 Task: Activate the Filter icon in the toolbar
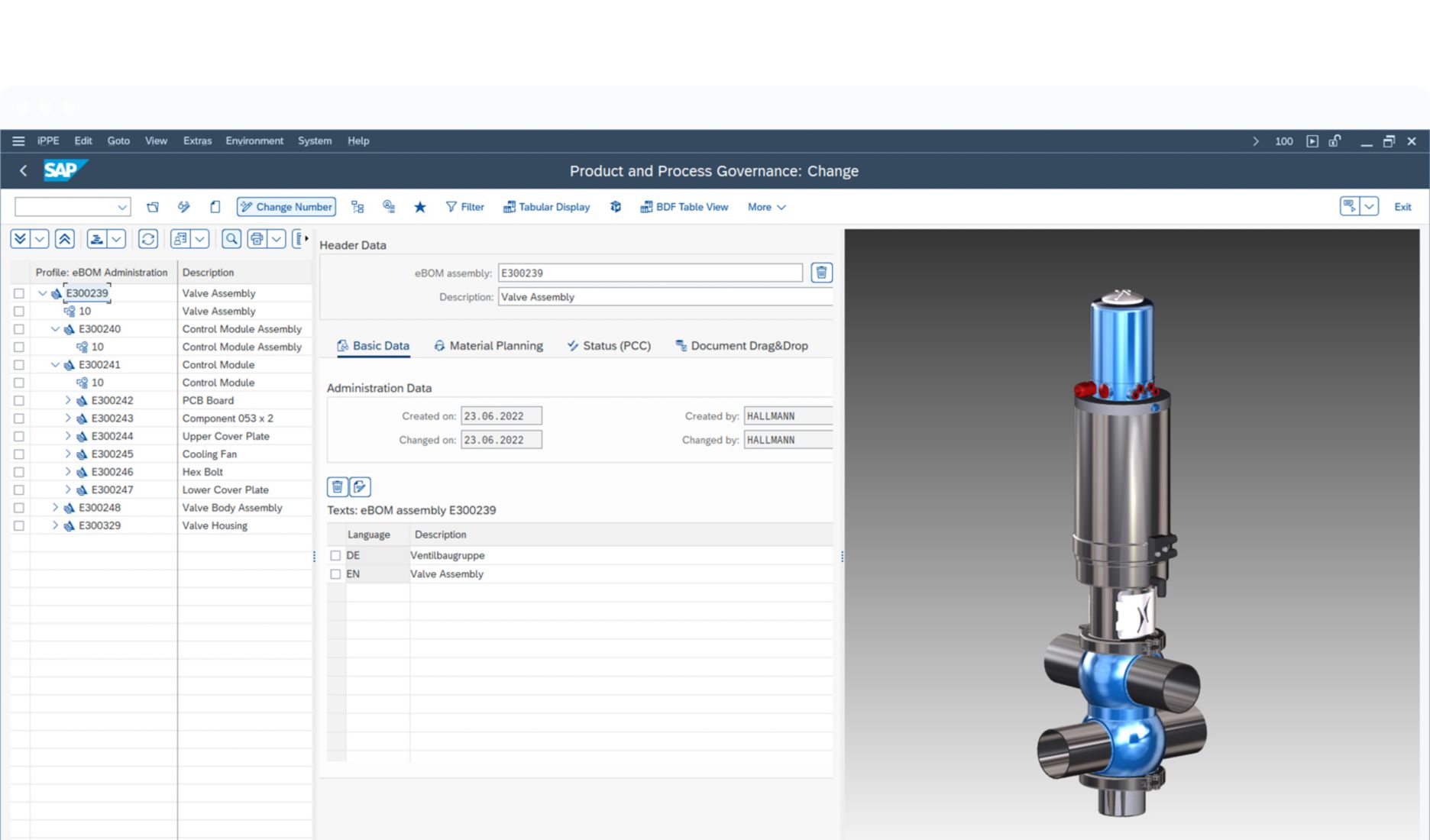tap(451, 207)
